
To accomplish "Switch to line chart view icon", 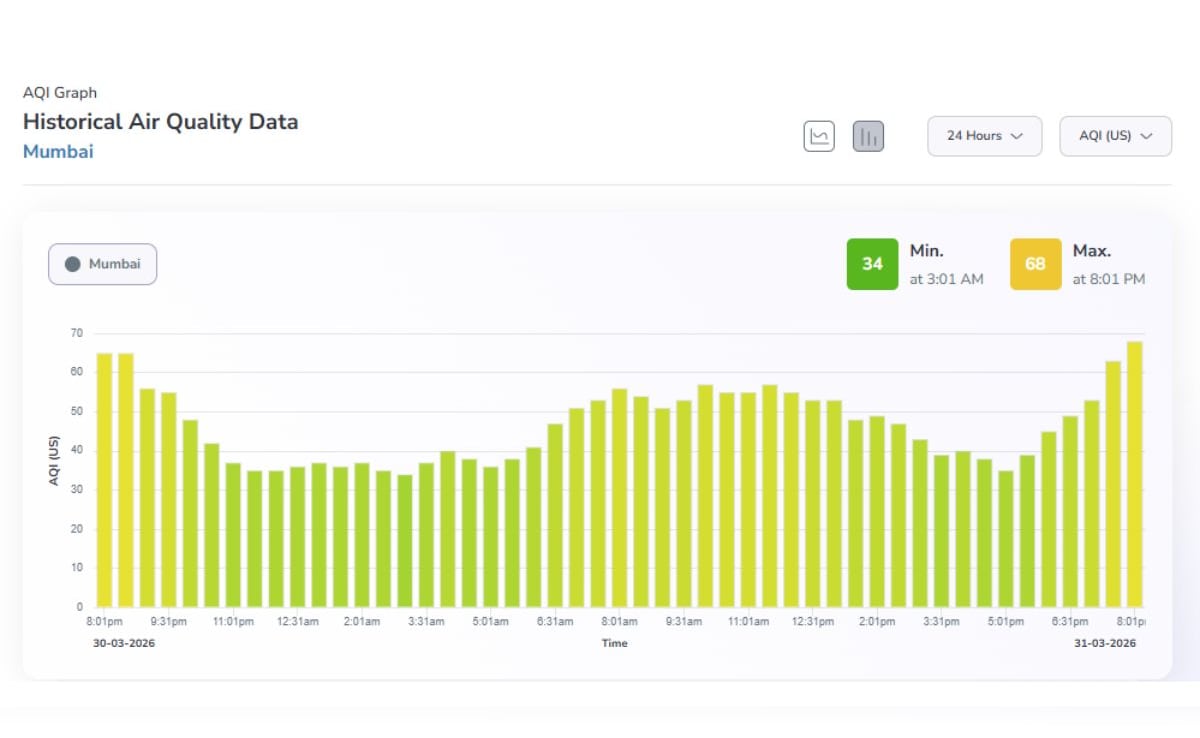I will click(819, 136).
